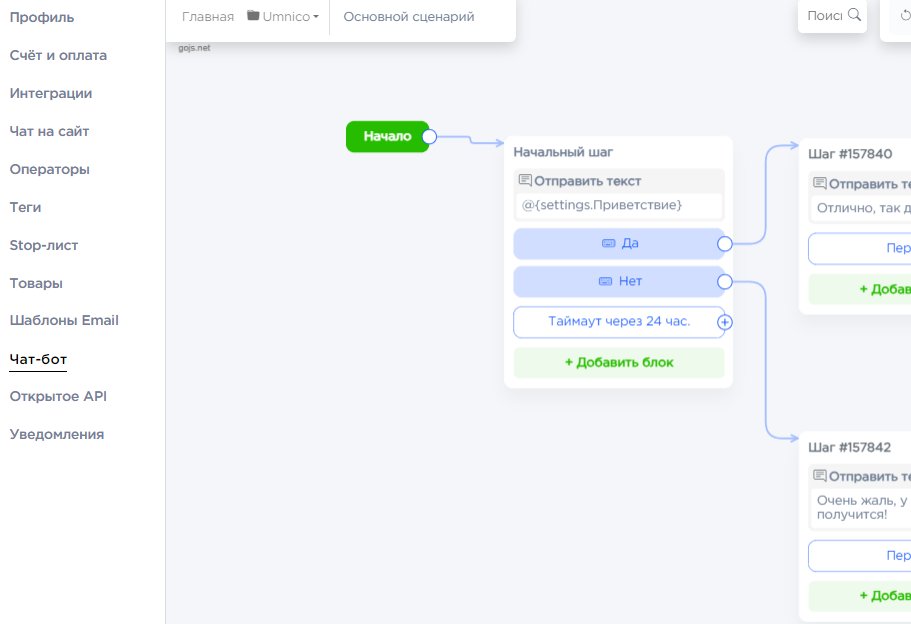This screenshot has width=911, height=624.
Task: Click the message icon in Шаг #157840
Action: [820, 184]
